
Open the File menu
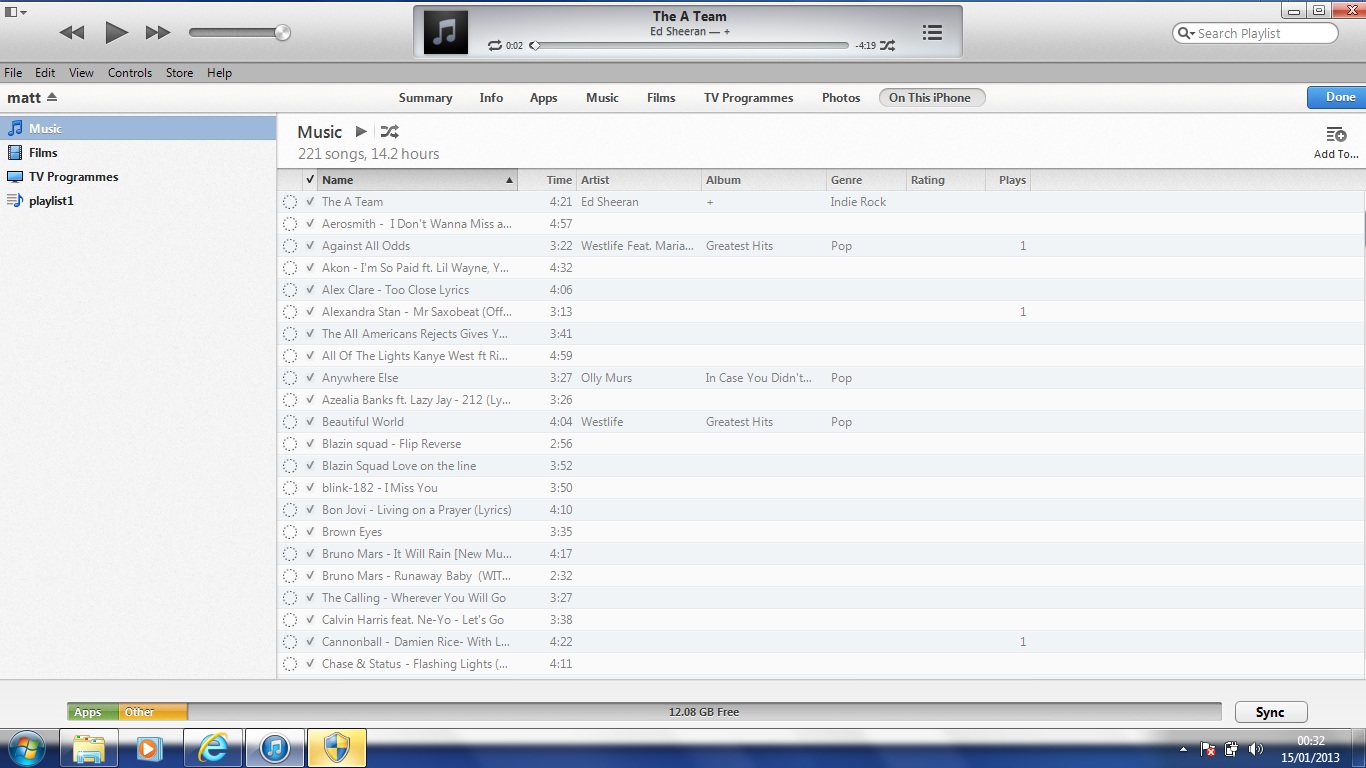coord(13,73)
